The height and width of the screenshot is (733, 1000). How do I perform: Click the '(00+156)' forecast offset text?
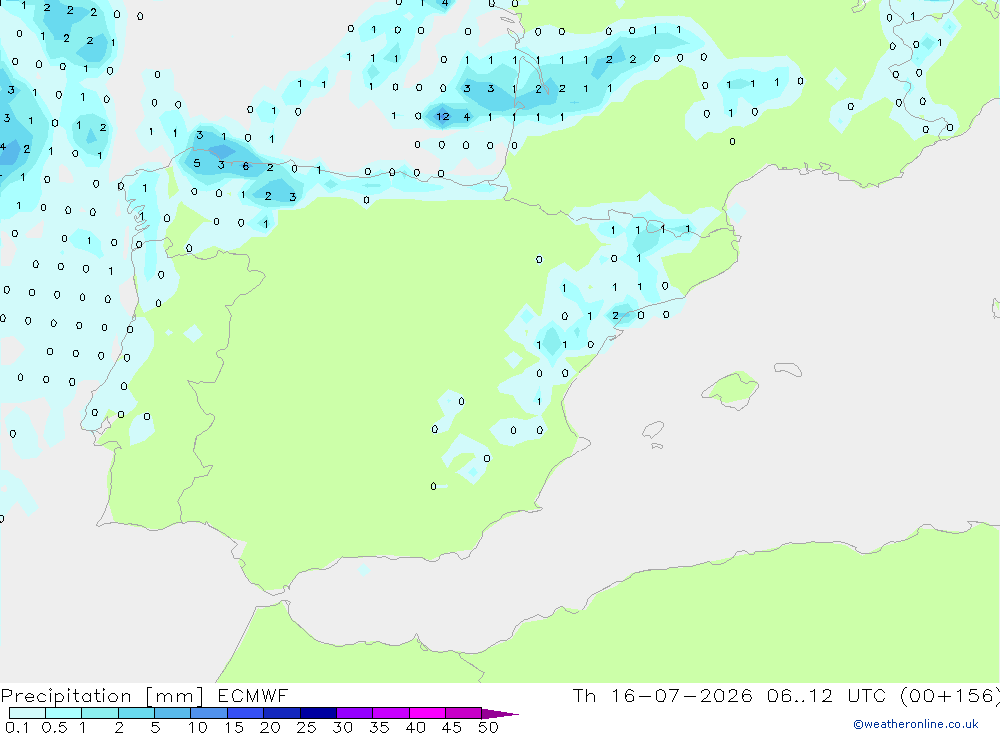pyautogui.click(x=950, y=696)
